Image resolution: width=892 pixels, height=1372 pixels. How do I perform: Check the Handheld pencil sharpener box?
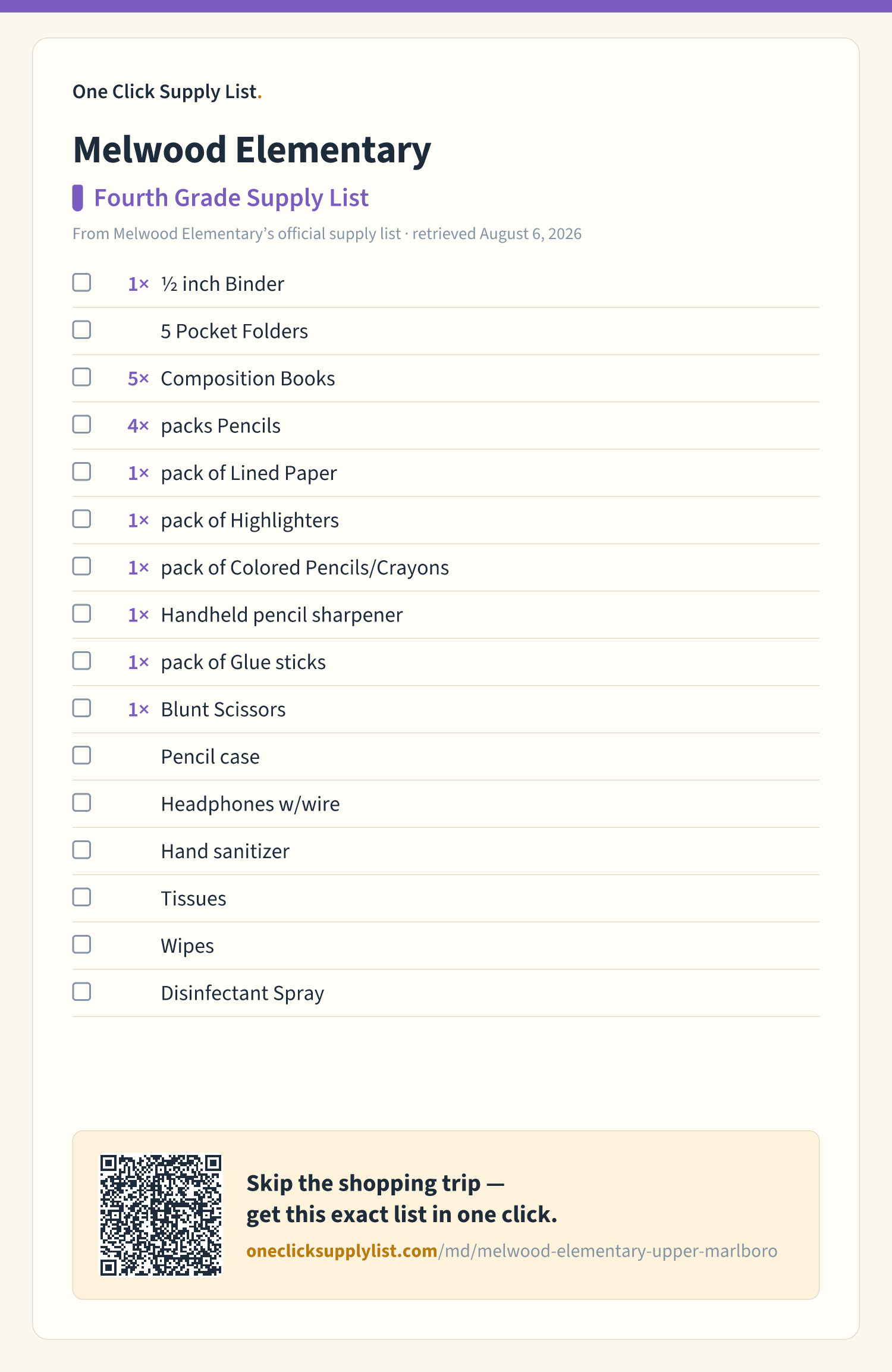tap(81, 614)
